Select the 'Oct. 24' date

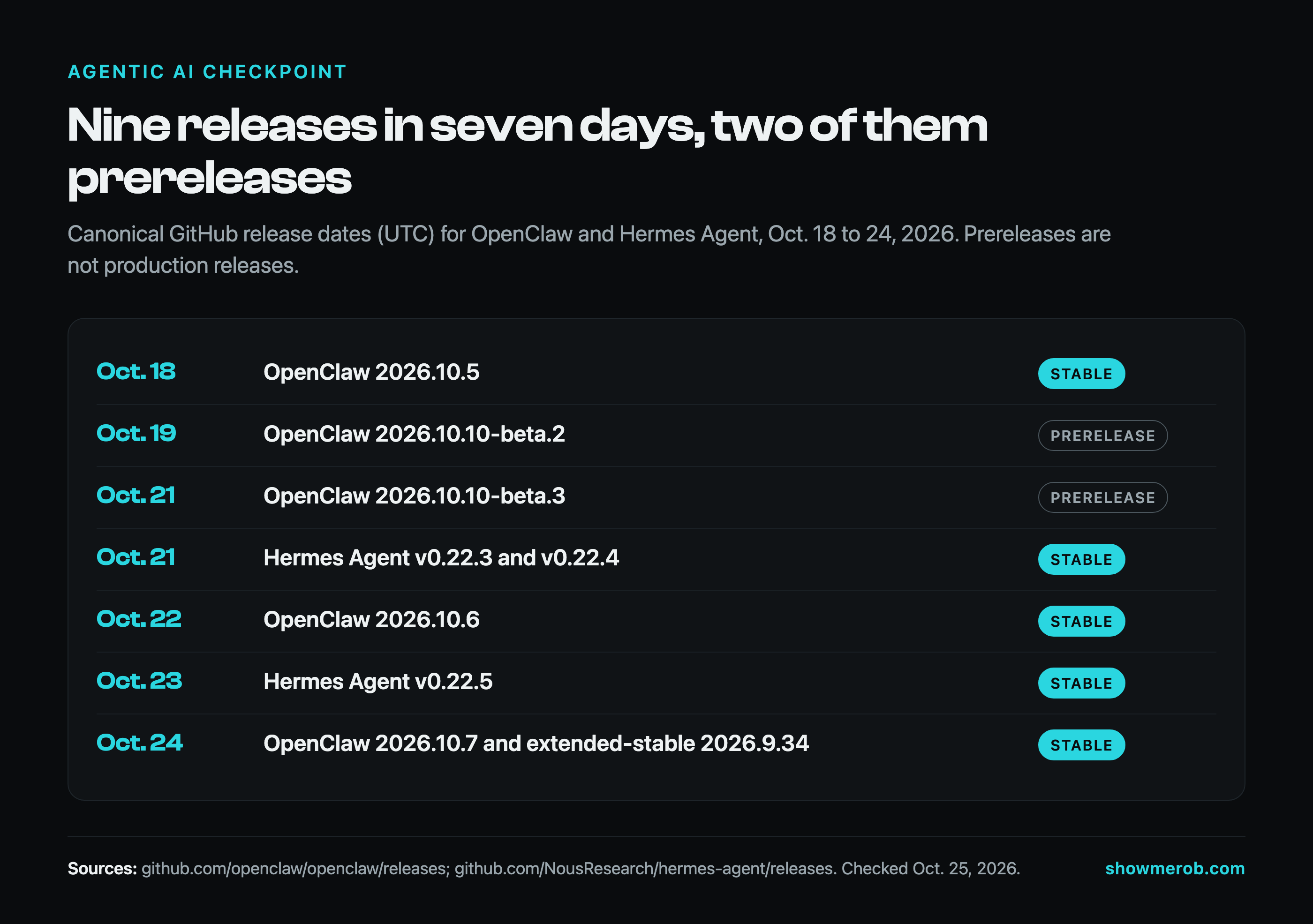tap(140, 742)
